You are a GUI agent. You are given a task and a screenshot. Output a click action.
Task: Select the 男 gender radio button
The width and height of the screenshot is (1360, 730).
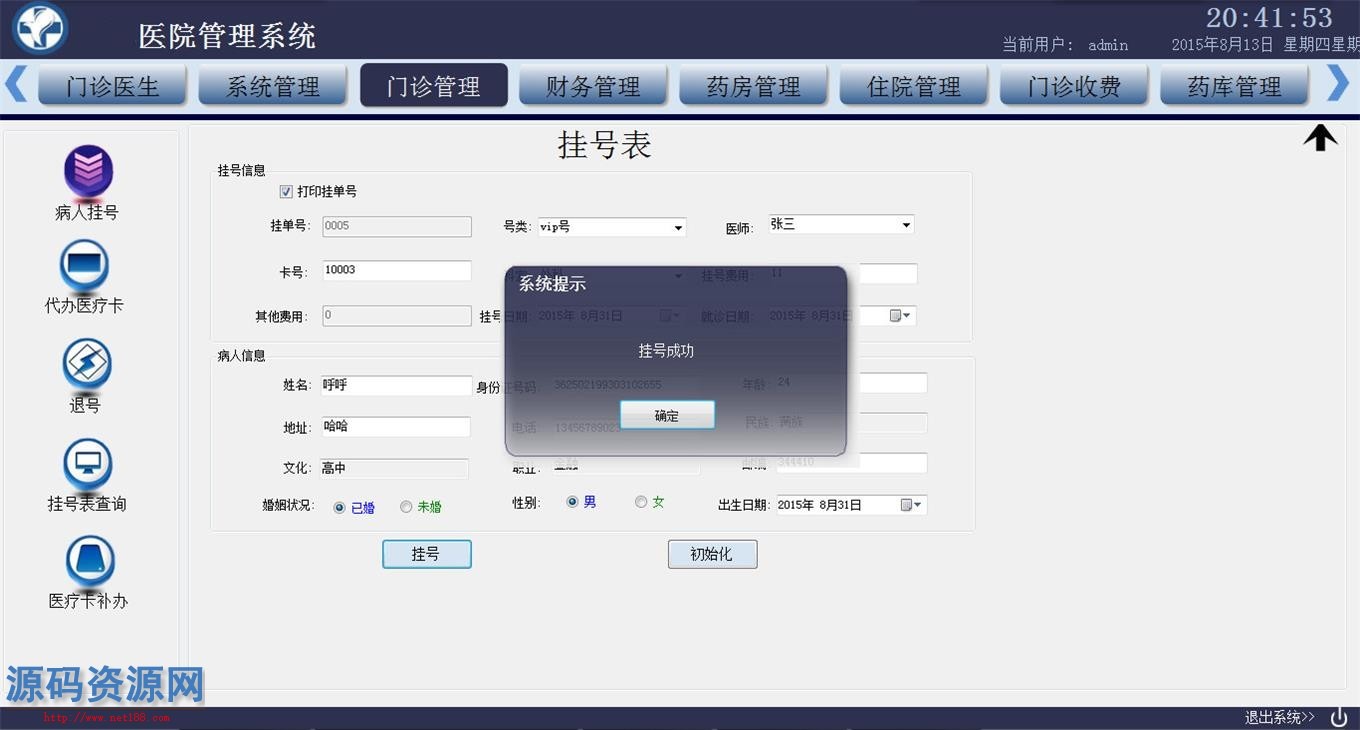click(572, 502)
